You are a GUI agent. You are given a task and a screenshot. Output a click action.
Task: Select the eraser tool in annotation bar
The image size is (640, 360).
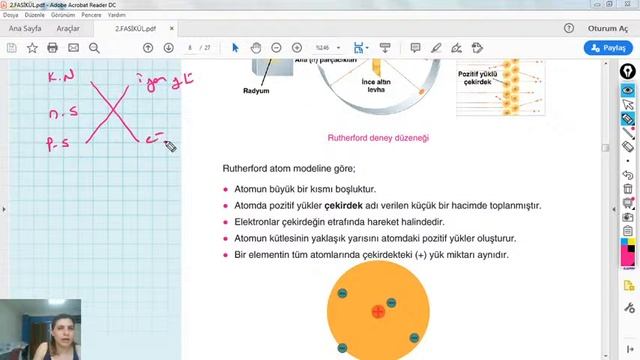pos(628,147)
